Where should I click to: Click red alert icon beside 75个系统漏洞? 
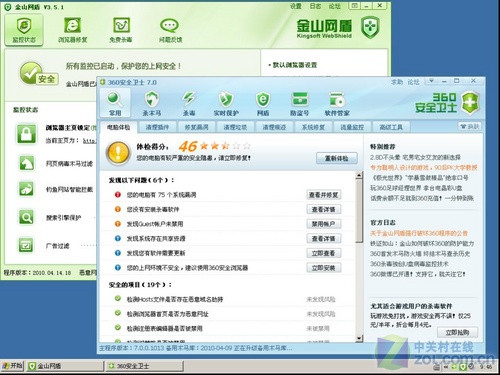coord(118,194)
